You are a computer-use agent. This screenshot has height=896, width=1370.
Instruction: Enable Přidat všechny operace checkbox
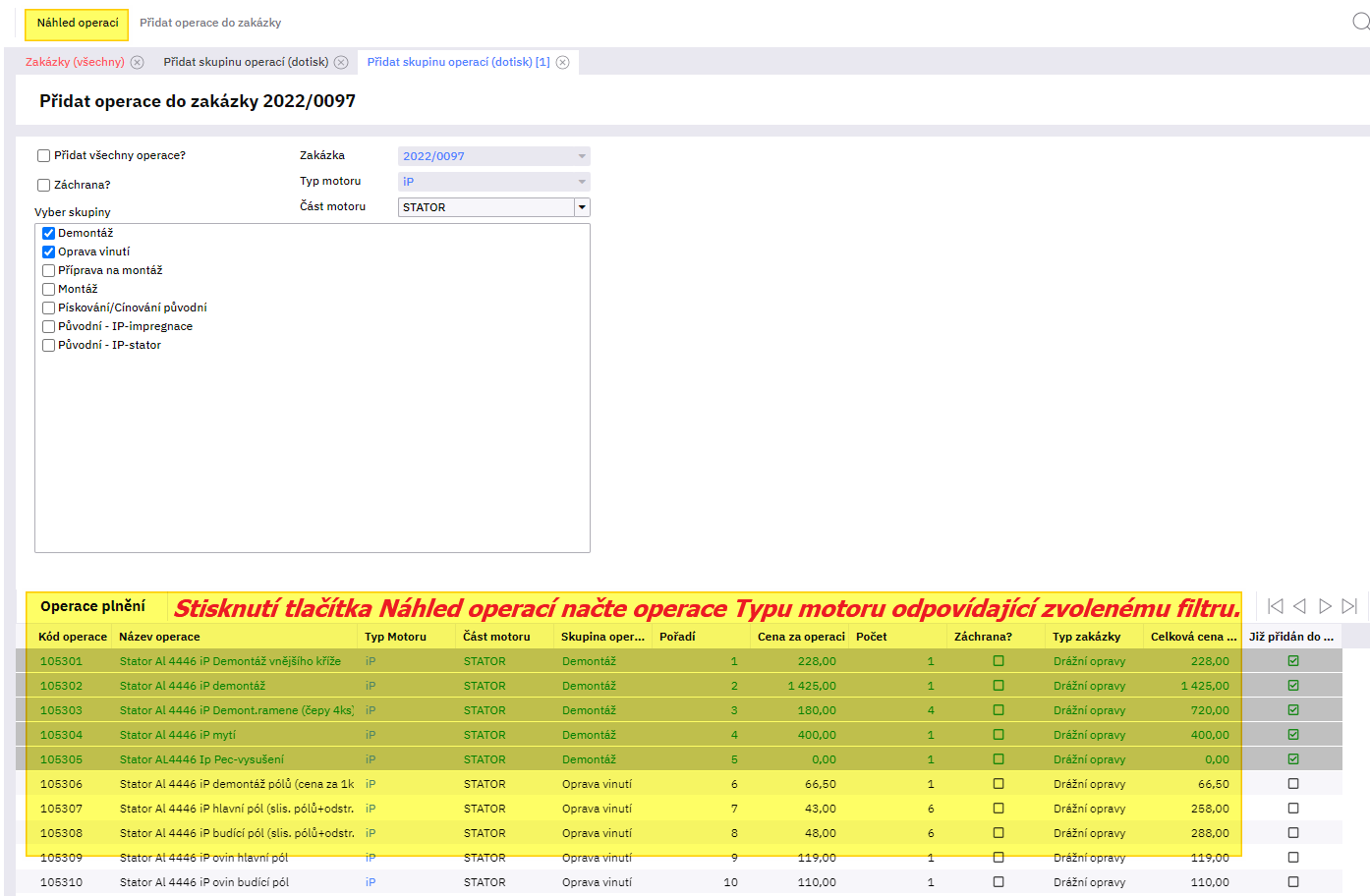click(x=44, y=155)
